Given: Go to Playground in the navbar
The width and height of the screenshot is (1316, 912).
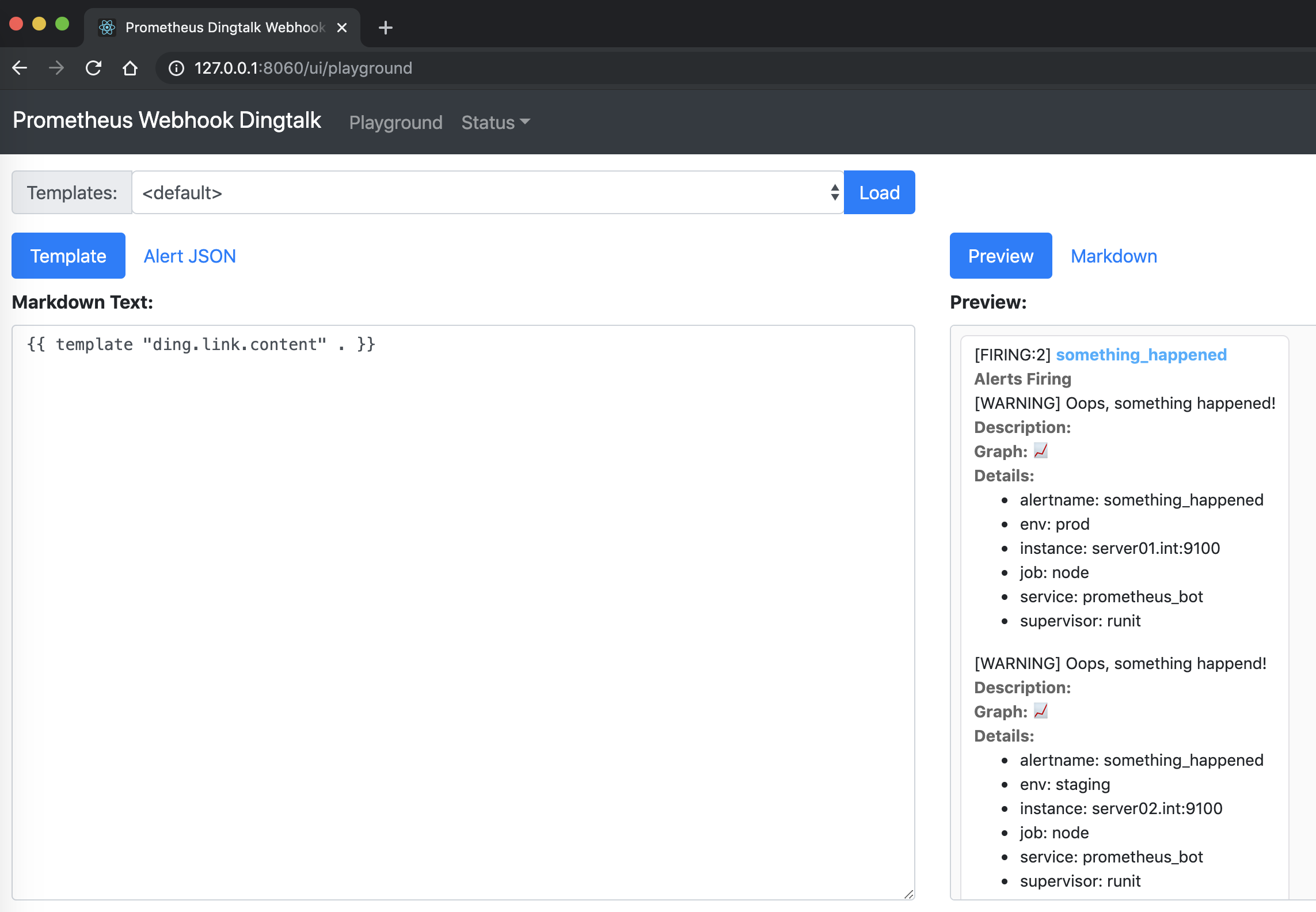Looking at the screenshot, I should coord(395,122).
